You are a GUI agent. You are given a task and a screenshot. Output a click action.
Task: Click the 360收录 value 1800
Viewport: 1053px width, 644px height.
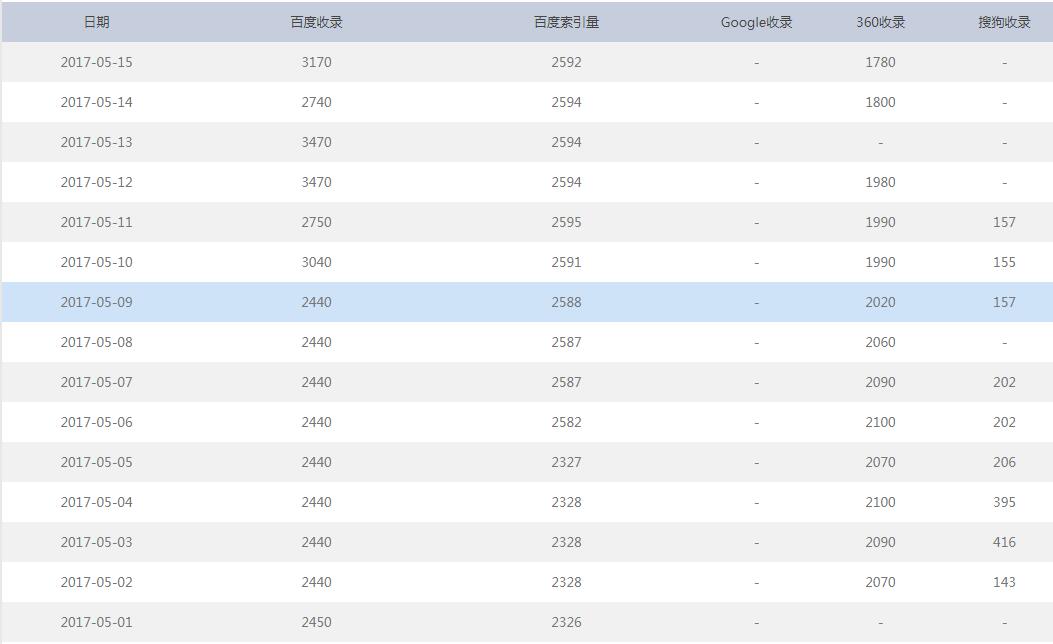pyautogui.click(x=880, y=102)
